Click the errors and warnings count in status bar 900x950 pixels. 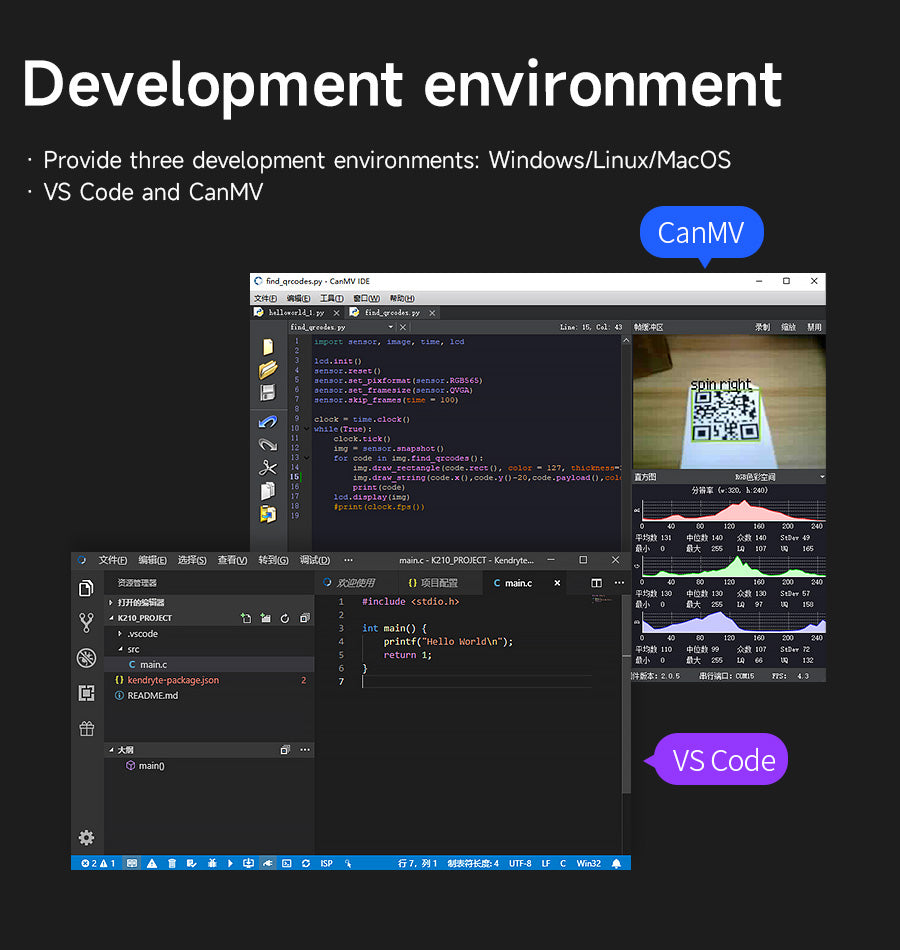(98, 863)
